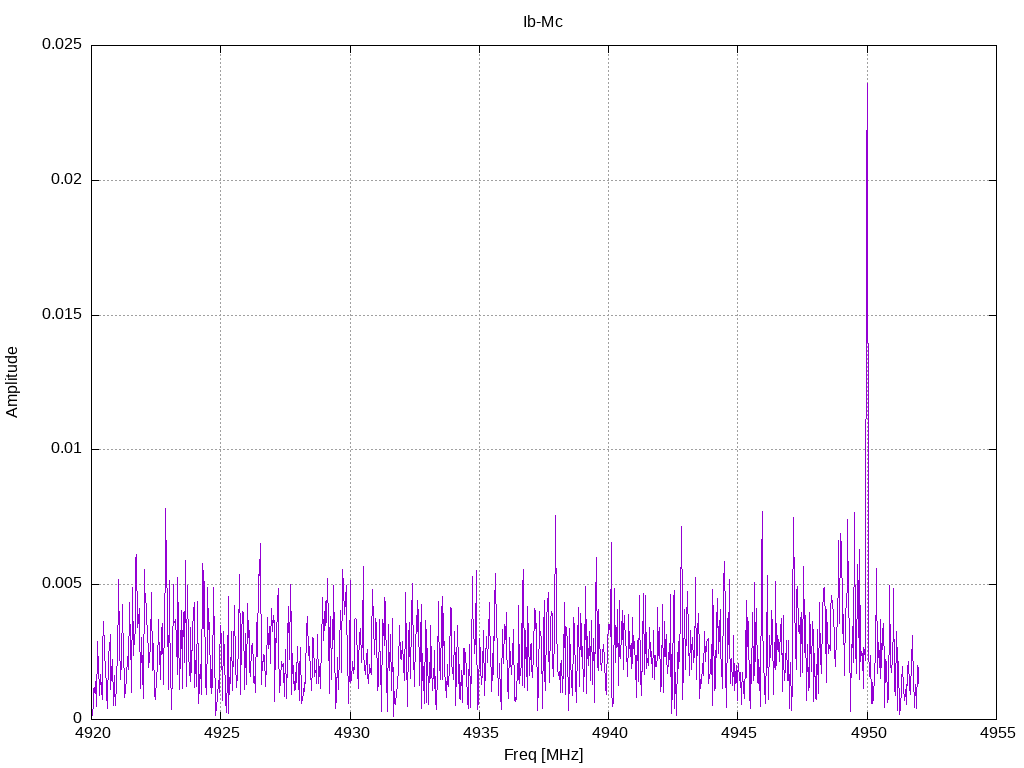Select the Amplitude y-axis label
Screen dimensions: 1024x768
point(12,381)
